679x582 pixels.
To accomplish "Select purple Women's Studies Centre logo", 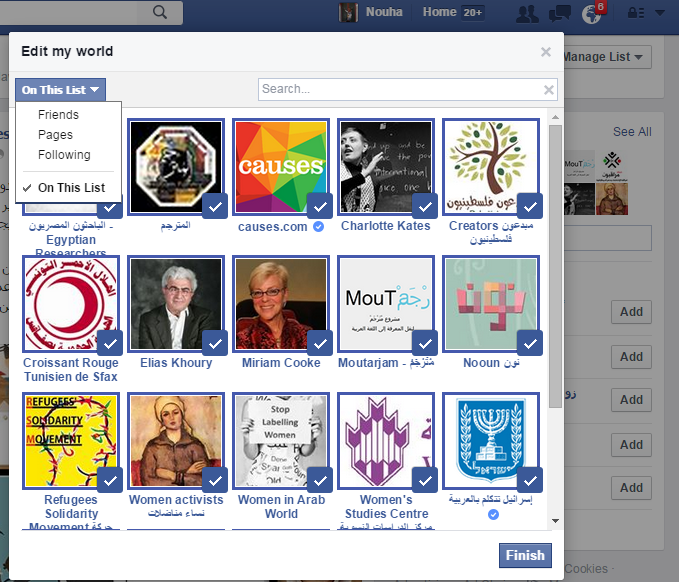I will click(385, 440).
